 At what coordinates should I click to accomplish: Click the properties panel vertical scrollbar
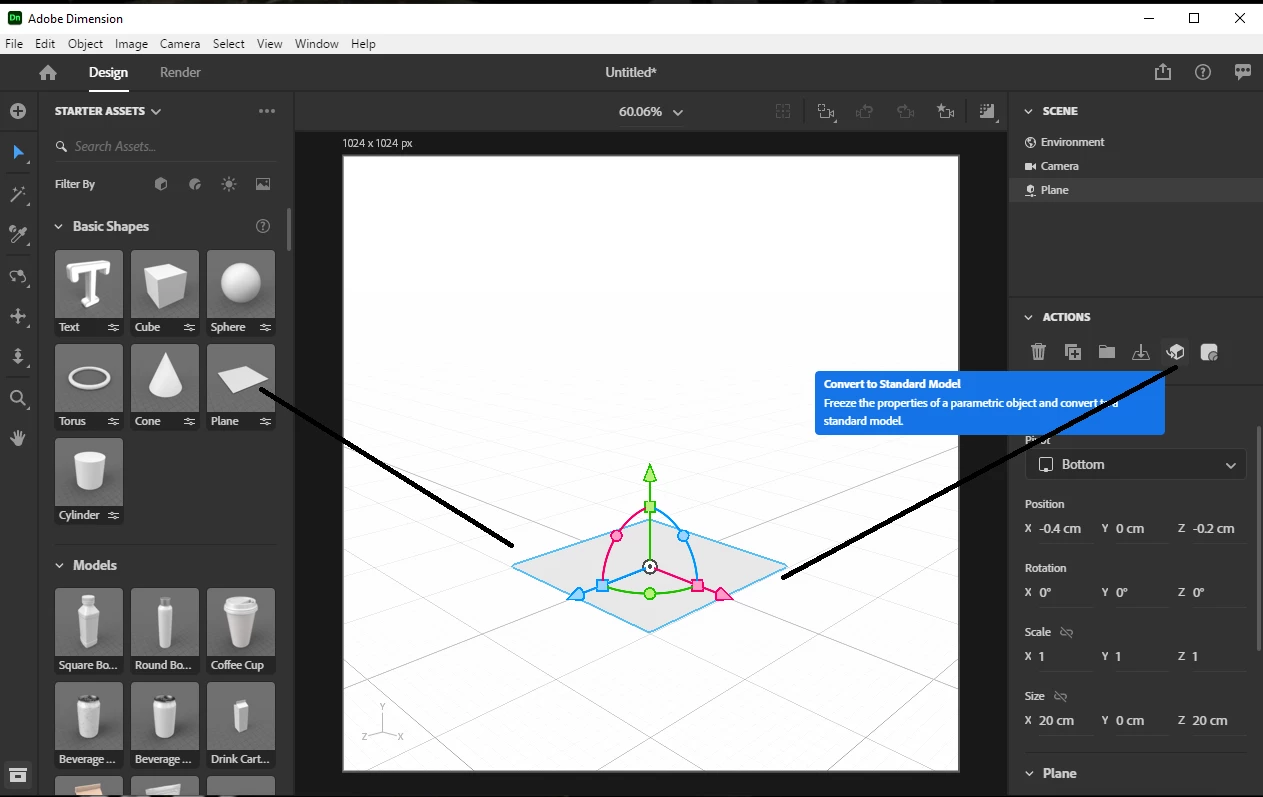1258,539
